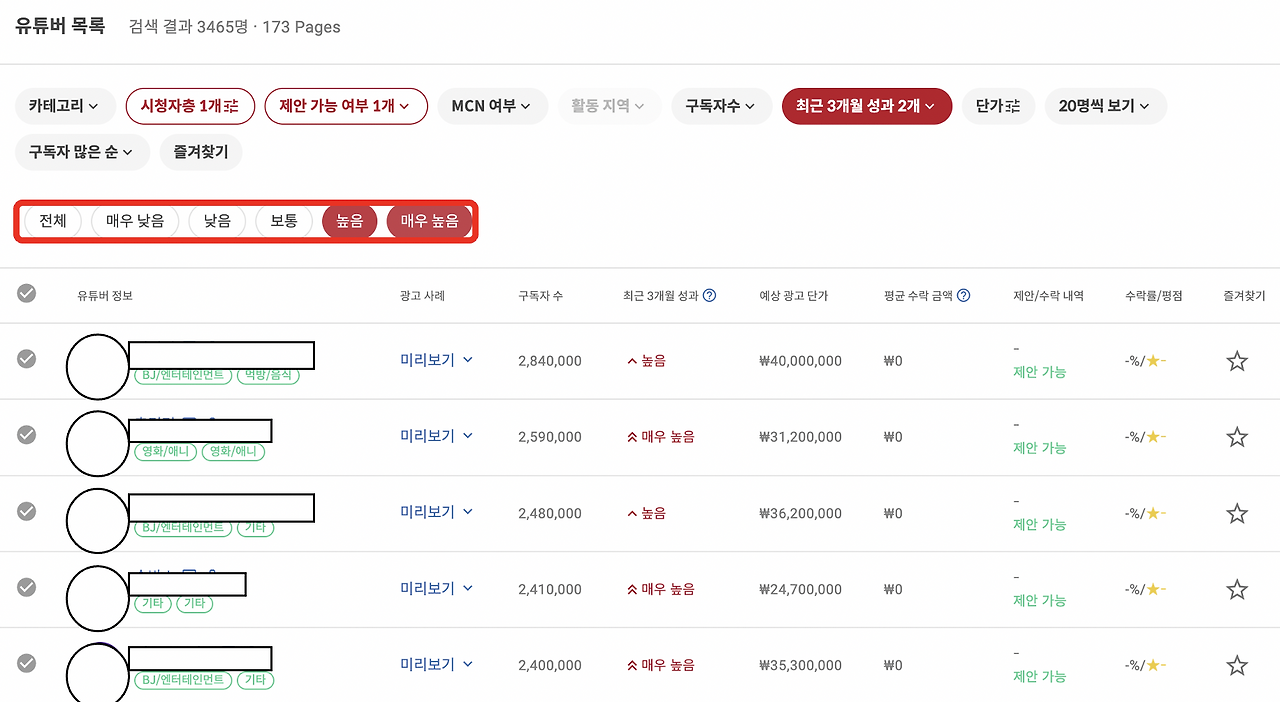The height and width of the screenshot is (702, 1280).
Task: Click the 즐겨찾기 button
Action: click(200, 152)
